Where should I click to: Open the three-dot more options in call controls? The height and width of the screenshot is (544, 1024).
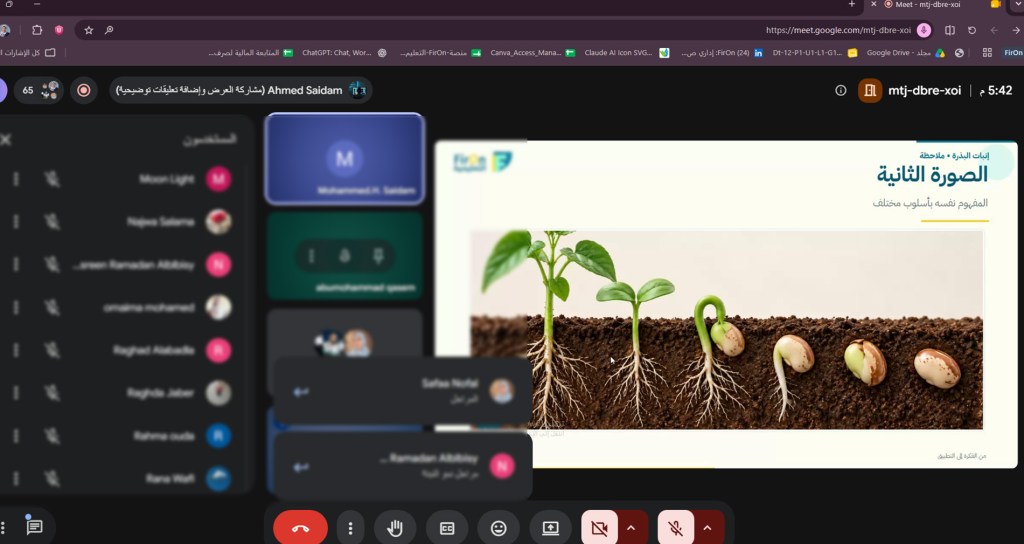tap(351, 528)
